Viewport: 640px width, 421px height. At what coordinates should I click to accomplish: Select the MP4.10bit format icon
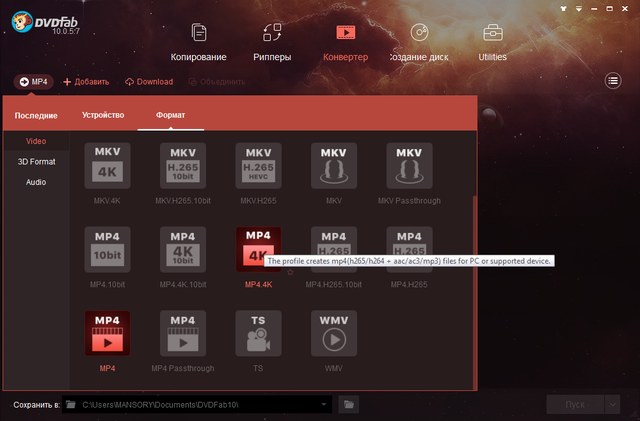point(107,249)
